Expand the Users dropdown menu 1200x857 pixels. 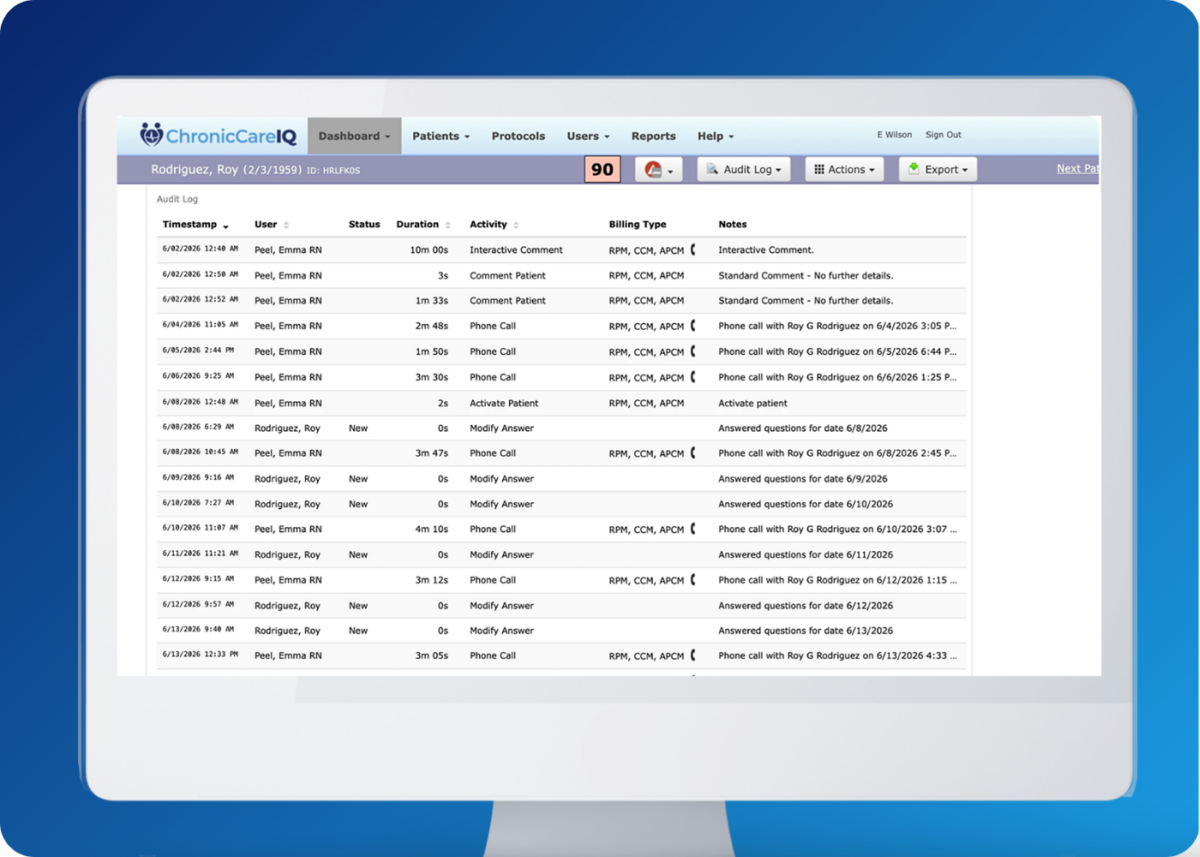[x=588, y=136]
